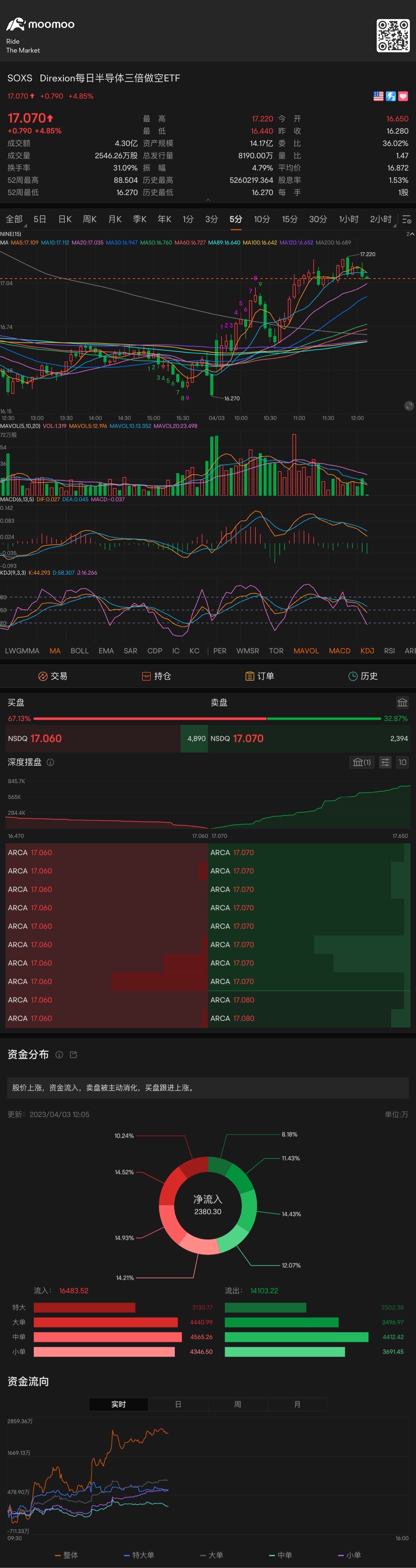Open chart settings icon beside 2小时
This screenshot has height=1568, width=416.
pos(407,219)
